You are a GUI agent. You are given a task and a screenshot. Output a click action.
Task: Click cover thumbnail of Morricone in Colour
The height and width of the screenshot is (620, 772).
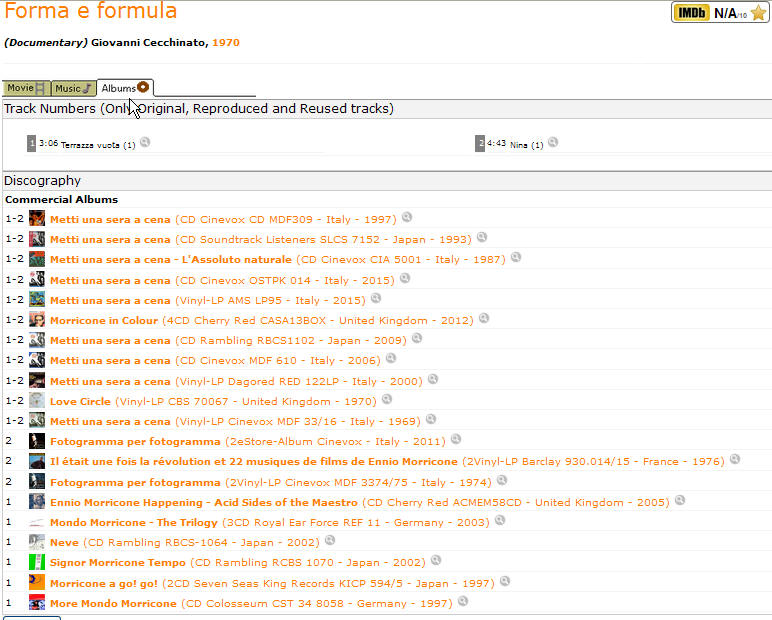[37, 320]
